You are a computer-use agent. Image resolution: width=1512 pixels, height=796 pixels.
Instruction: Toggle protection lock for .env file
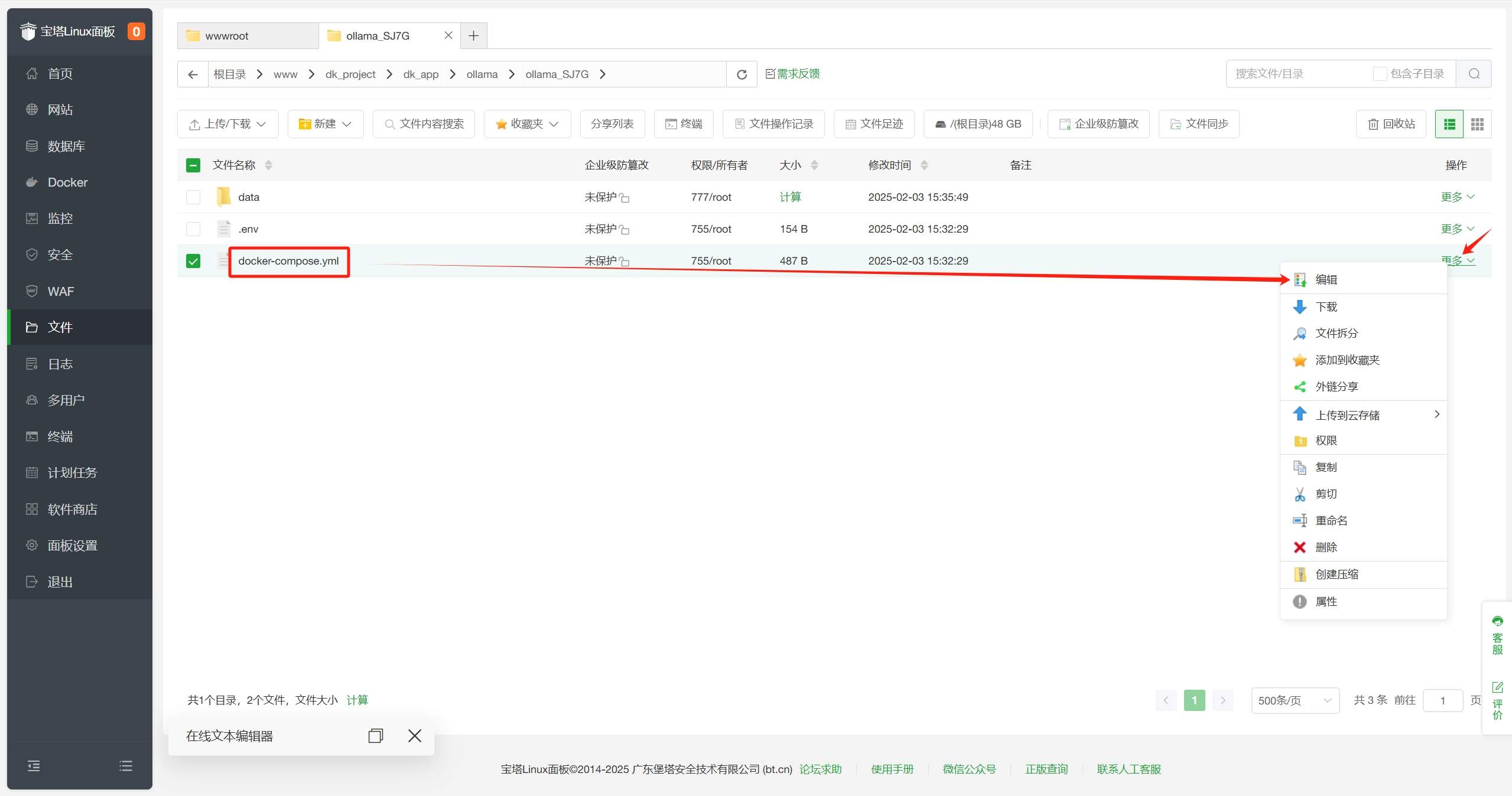tap(625, 230)
